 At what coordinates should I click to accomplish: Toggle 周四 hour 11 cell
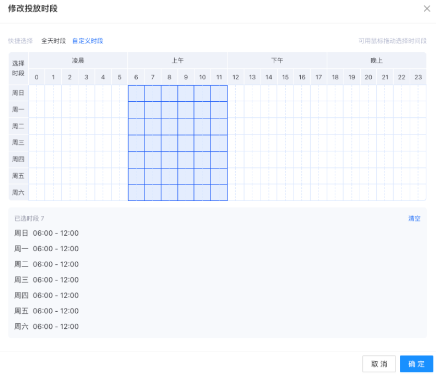(x=219, y=160)
